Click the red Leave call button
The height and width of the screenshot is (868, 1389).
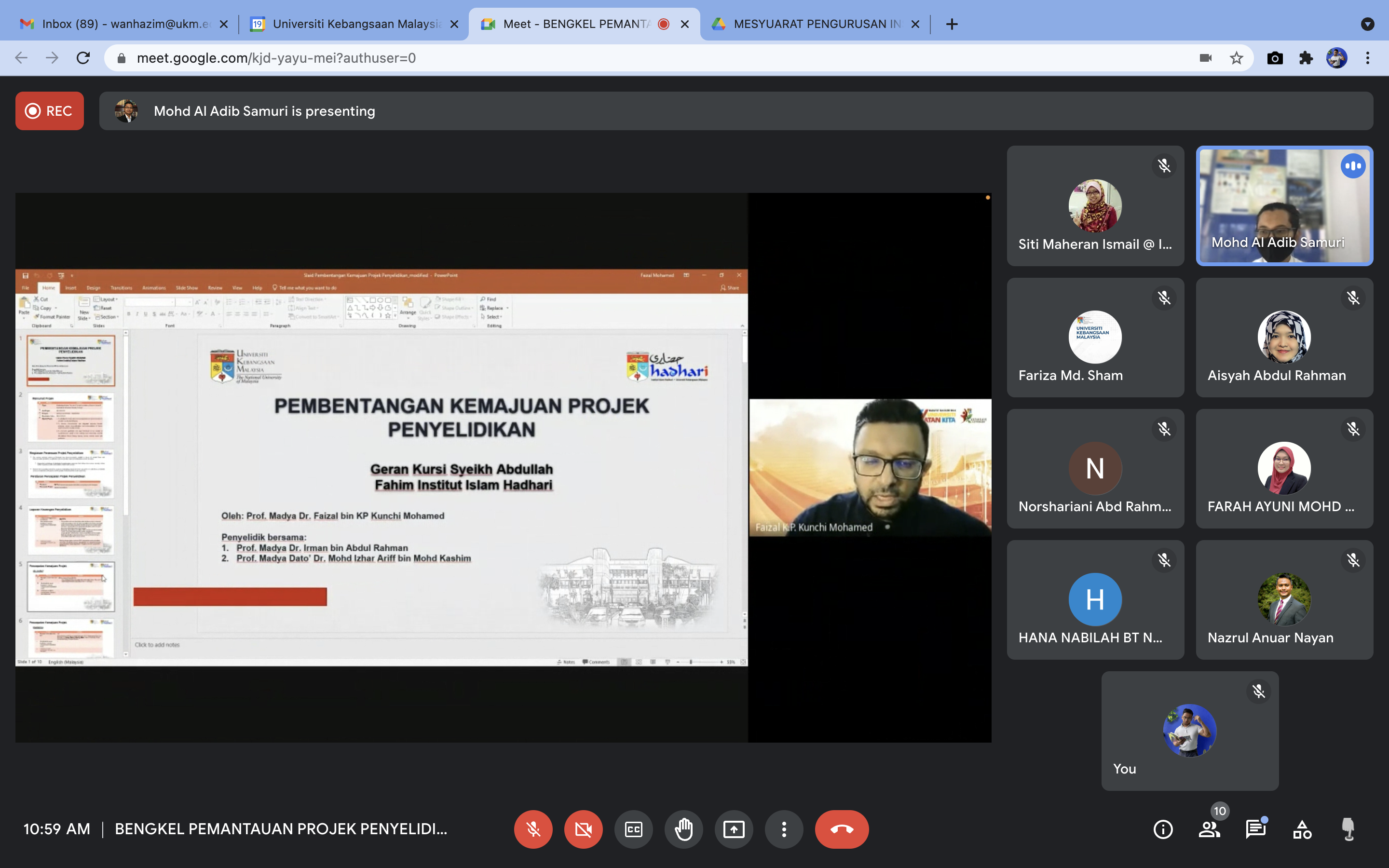842,829
